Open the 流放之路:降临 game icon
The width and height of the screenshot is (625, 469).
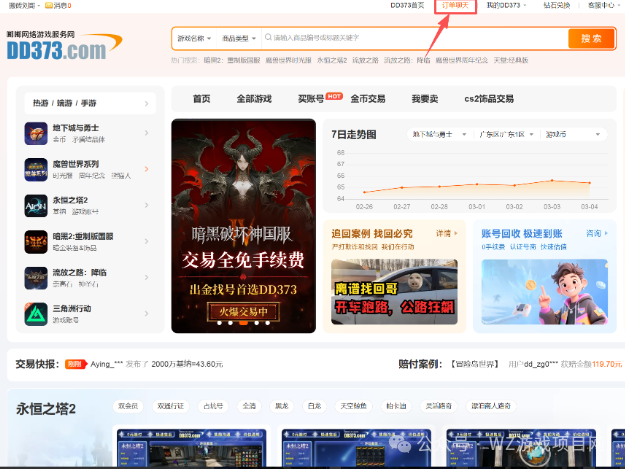click(36, 278)
